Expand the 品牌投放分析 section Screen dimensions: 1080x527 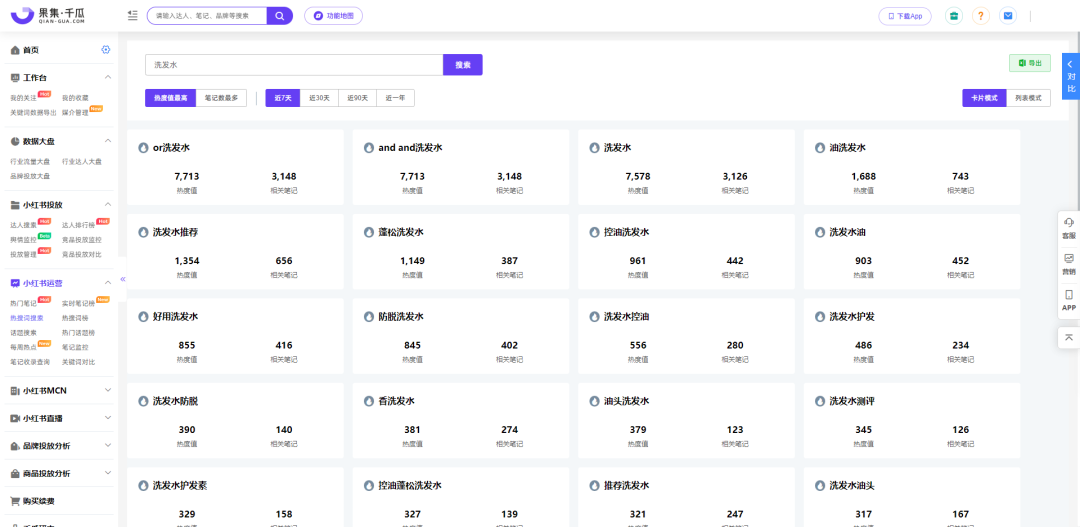pos(107,445)
